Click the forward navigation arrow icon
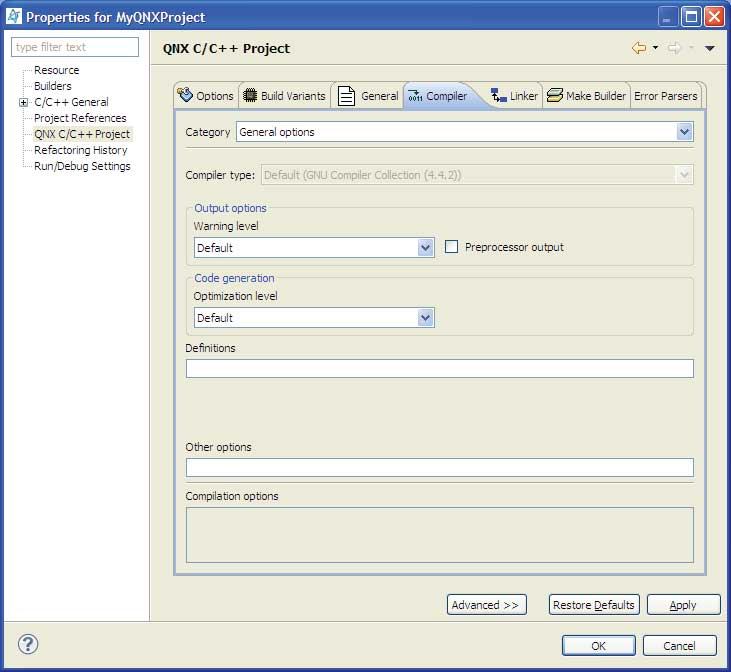The width and height of the screenshot is (731, 672). pyautogui.click(x=673, y=48)
